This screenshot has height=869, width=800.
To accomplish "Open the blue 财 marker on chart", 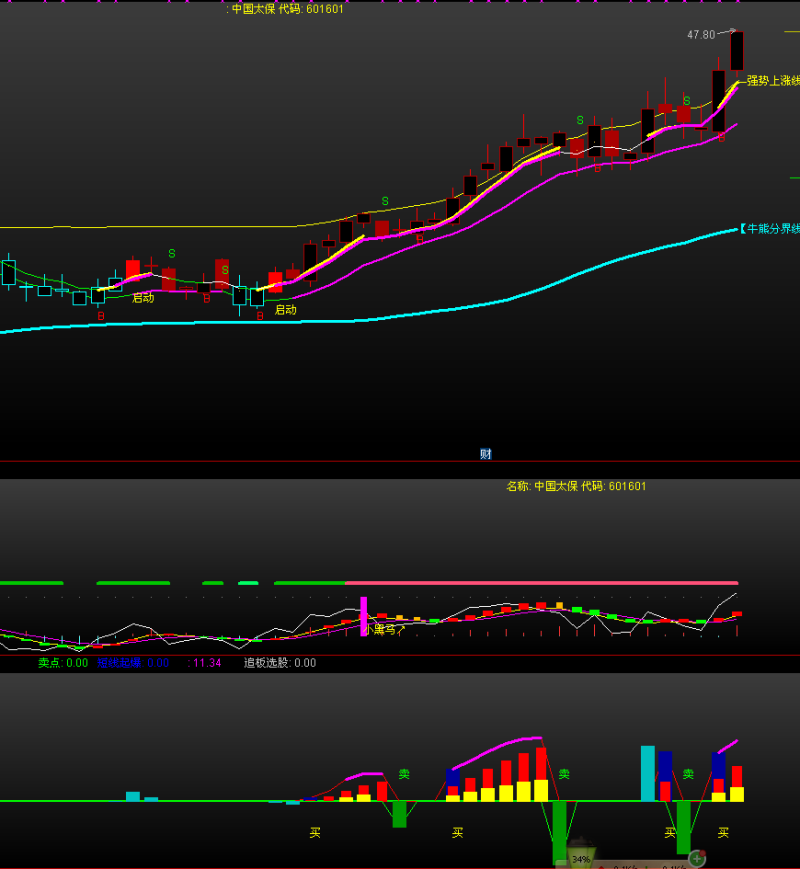I will [x=486, y=454].
